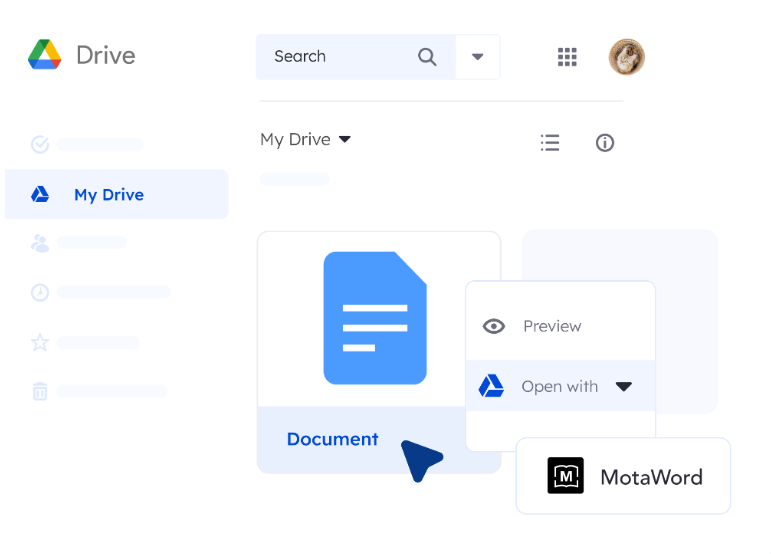
Task: Switch to list view layout
Action: (549, 143)
